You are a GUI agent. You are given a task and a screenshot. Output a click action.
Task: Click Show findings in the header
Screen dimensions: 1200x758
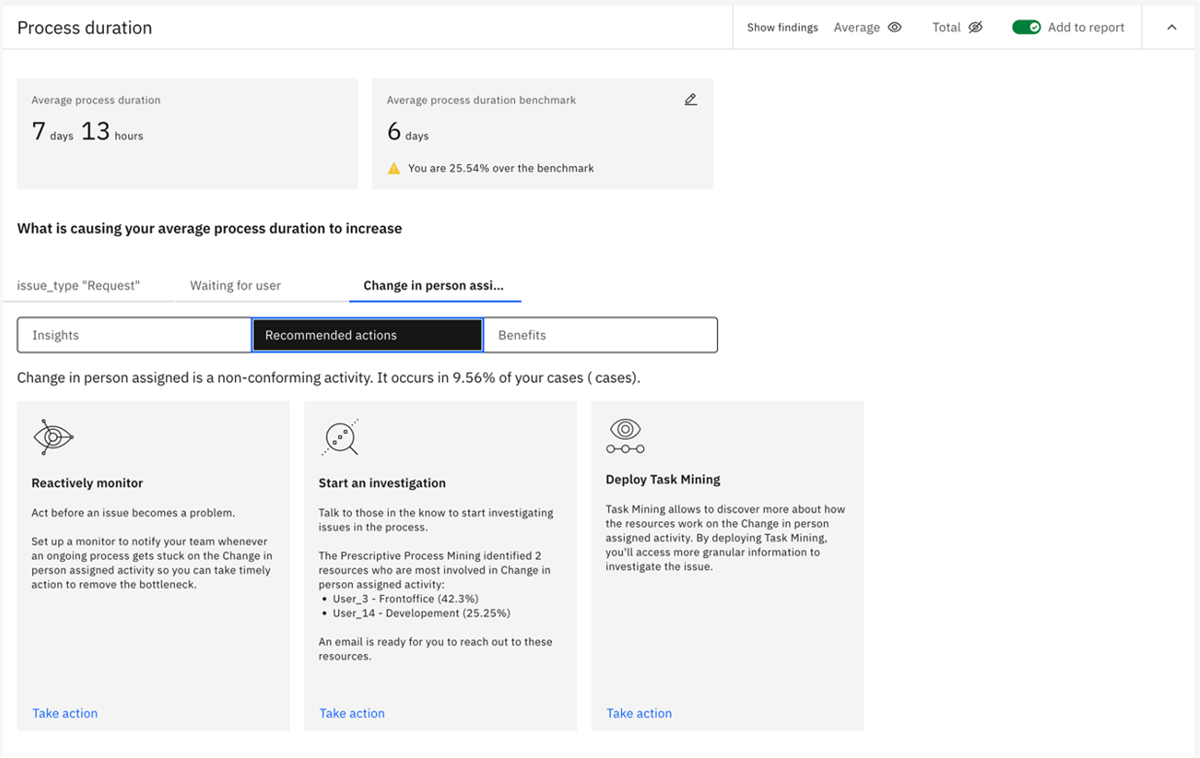tap(782, 27)
